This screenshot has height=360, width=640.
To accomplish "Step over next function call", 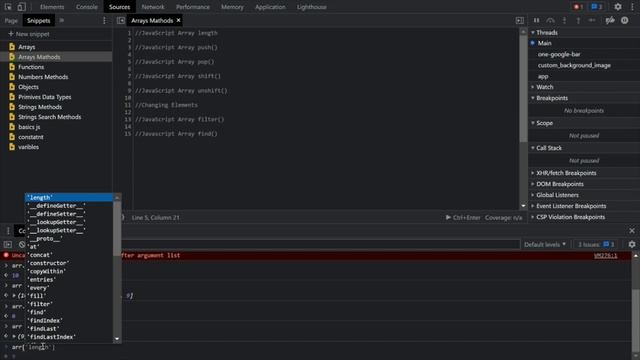I will (x=551, y=20).
